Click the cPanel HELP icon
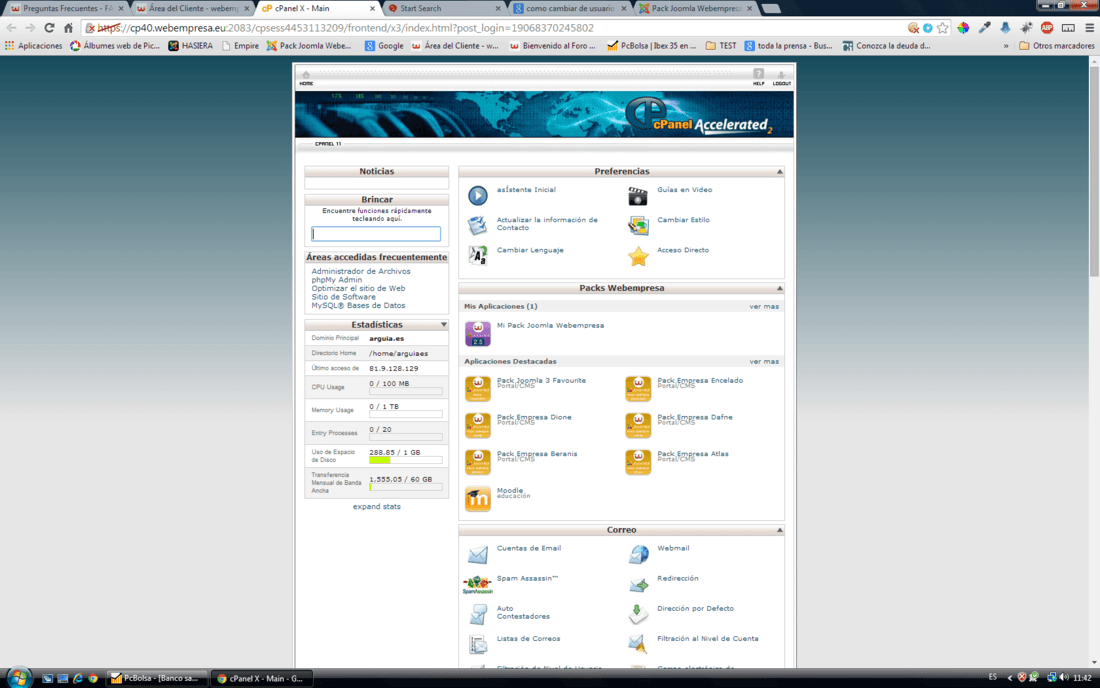The image size is (1100, 688). [x=758, y=76]
